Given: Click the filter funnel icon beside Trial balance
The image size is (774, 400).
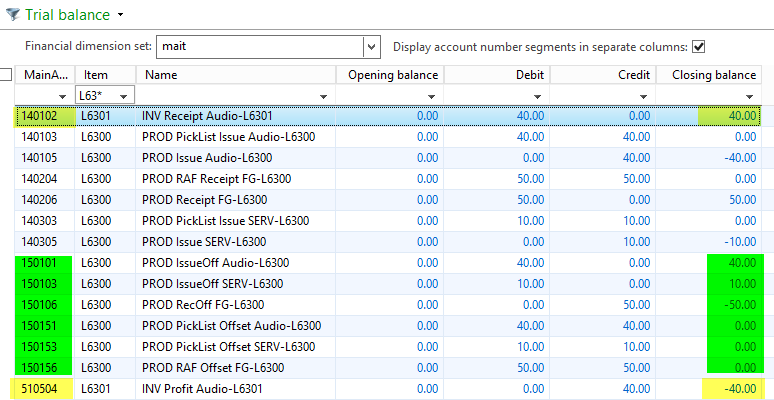Looking at the screenshot, I should 11,15.
